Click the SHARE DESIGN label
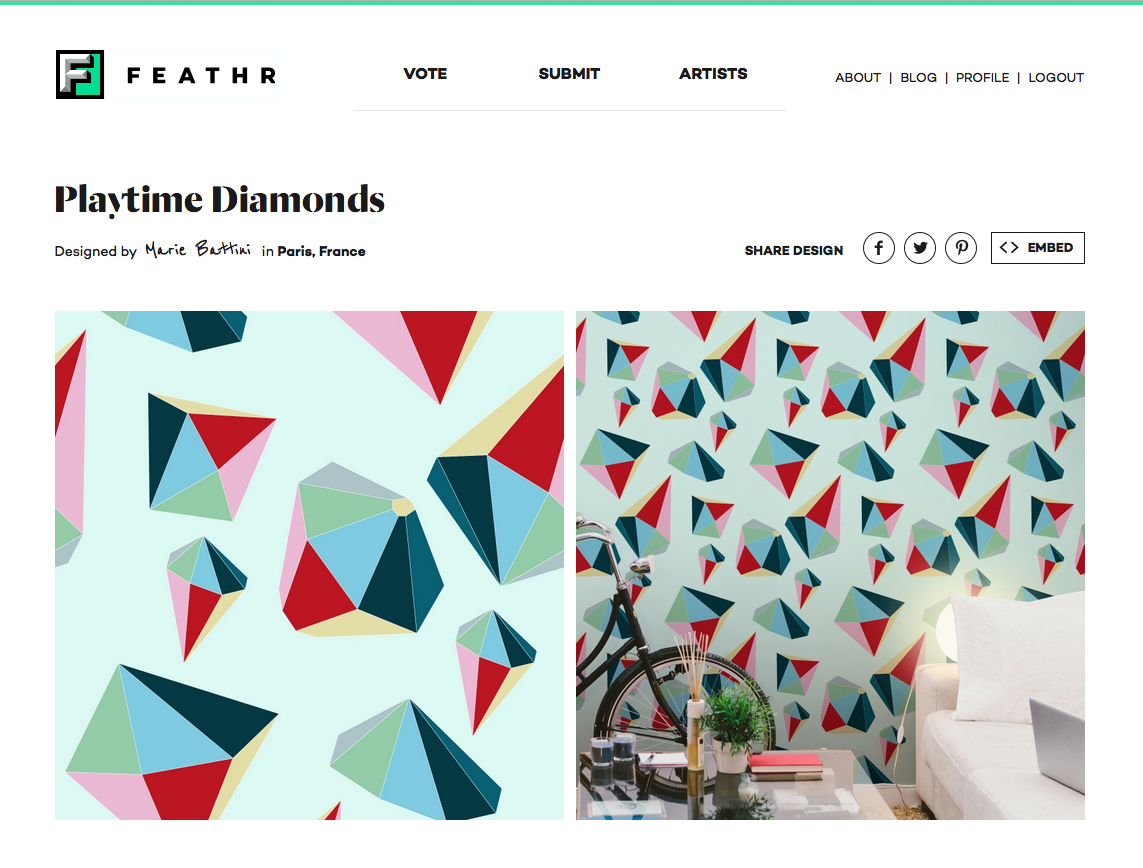This screenshot has height=868, width=1143. [x=794, y=251]
